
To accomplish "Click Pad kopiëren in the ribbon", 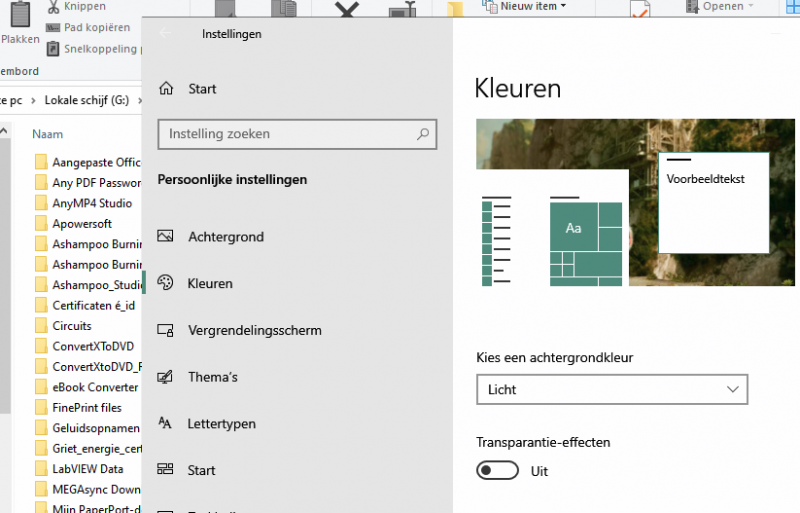I will click(x=96, y=28).
